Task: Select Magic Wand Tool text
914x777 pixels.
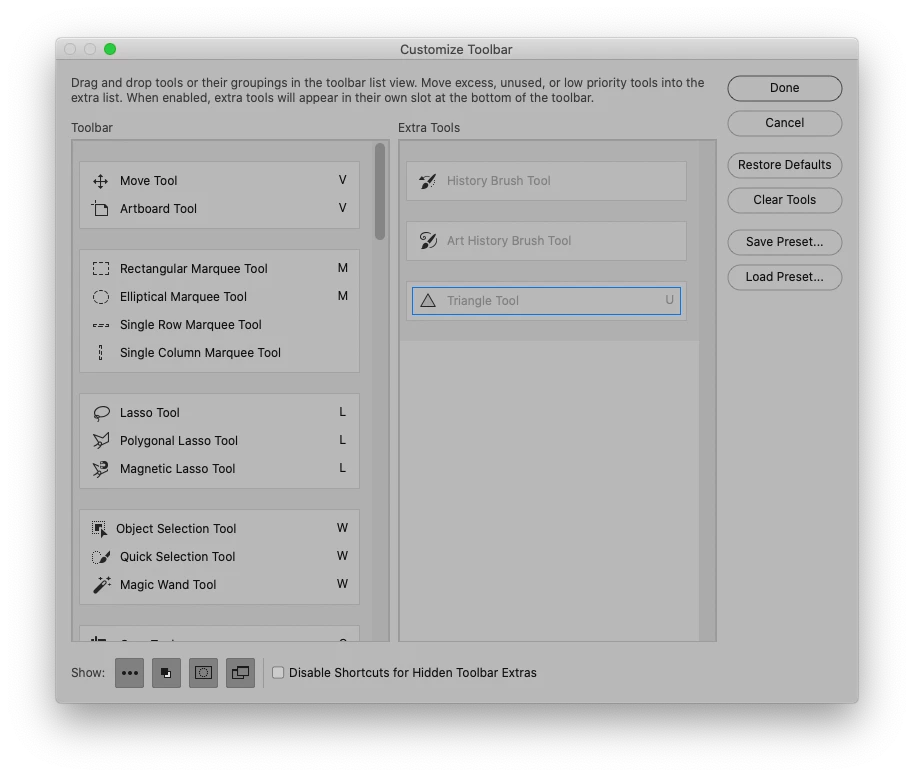Action: click(x=168, y=585)
